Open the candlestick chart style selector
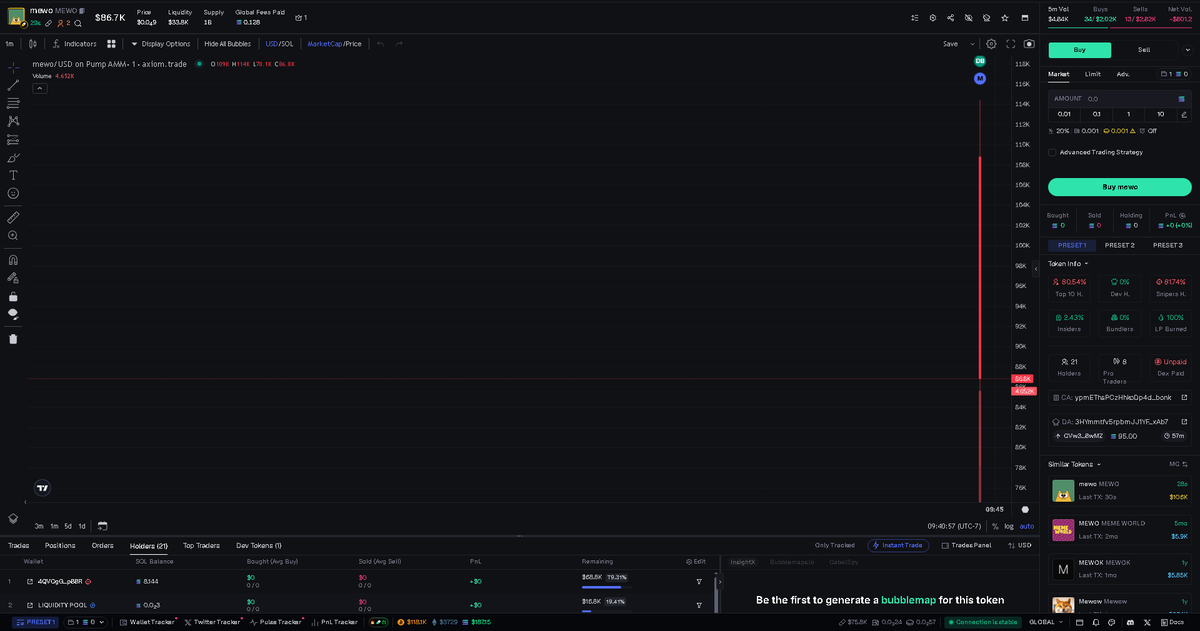Image resolution: width=1200 pixels, height=631 pixels. coord(33,44)
